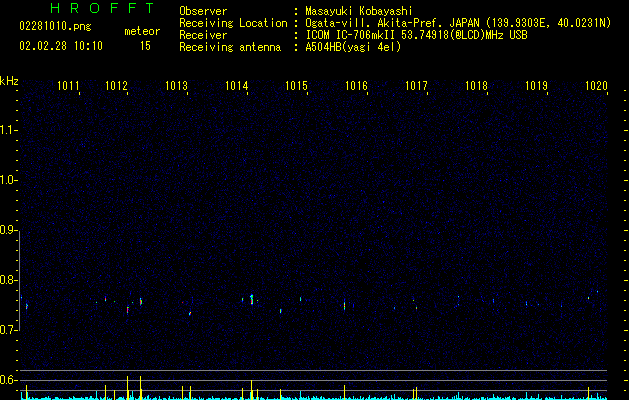Click the date stamp 02.02.28 10:10
This screenshot has width=629, height=400.
61,46
